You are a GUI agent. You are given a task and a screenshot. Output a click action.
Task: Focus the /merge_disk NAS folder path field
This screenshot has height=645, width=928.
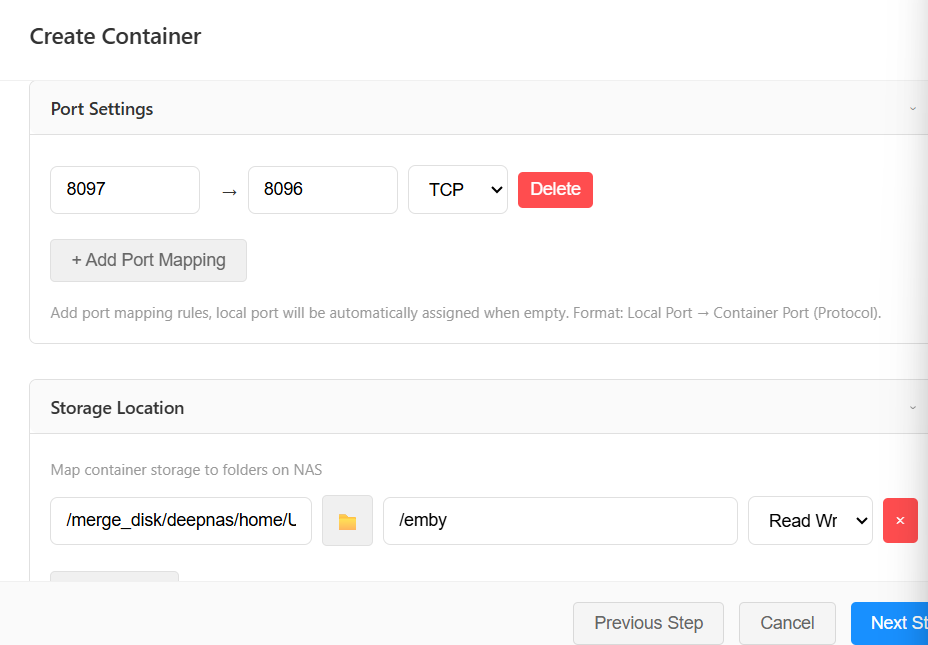[x=181, y=521]
